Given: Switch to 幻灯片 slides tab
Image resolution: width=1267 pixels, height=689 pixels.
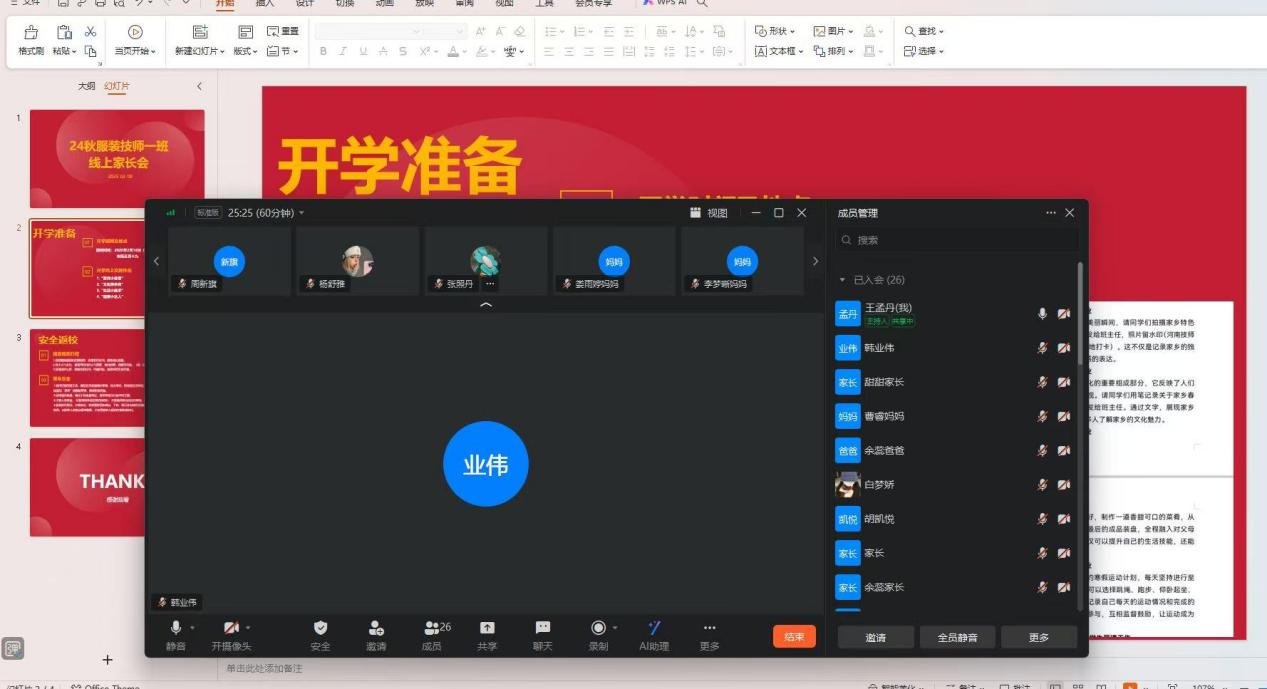Looking at the screenshot, I should pos(117,86).
